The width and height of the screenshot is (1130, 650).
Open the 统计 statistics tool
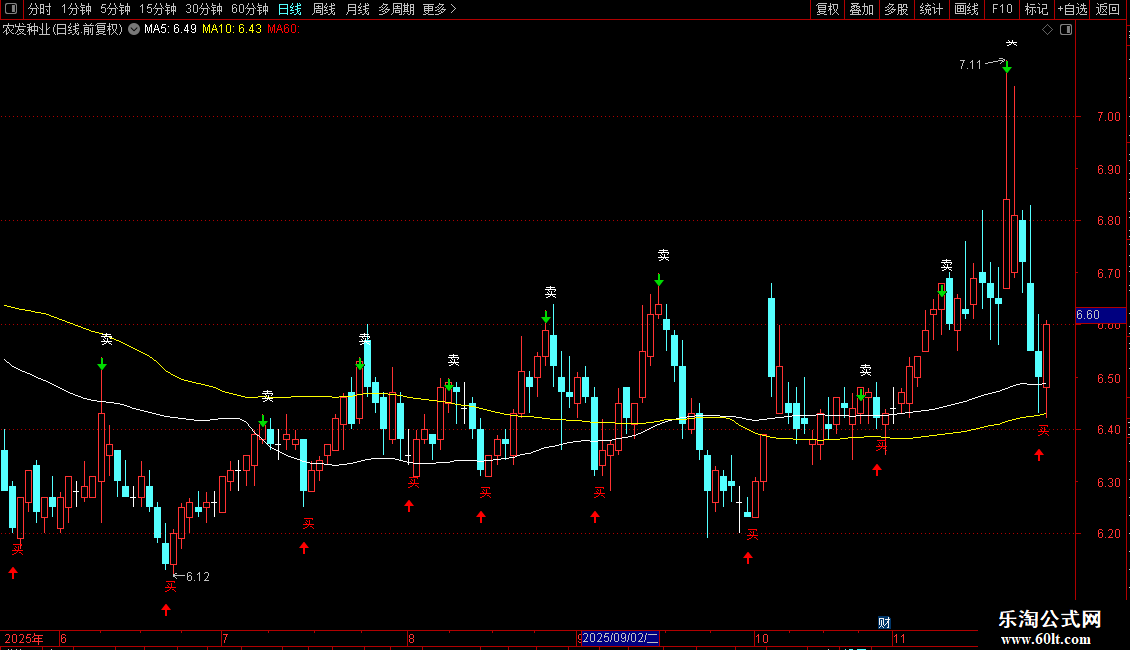[x=931, y=9]
